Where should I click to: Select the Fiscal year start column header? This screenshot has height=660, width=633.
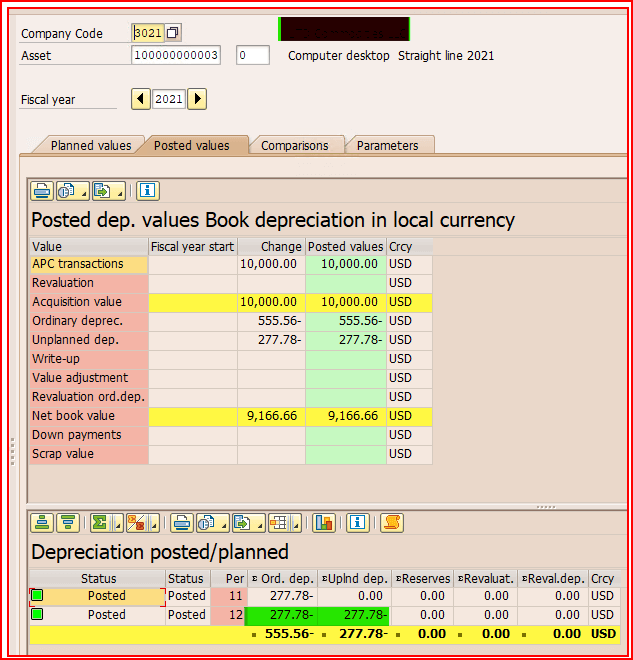tap(193, 247)
